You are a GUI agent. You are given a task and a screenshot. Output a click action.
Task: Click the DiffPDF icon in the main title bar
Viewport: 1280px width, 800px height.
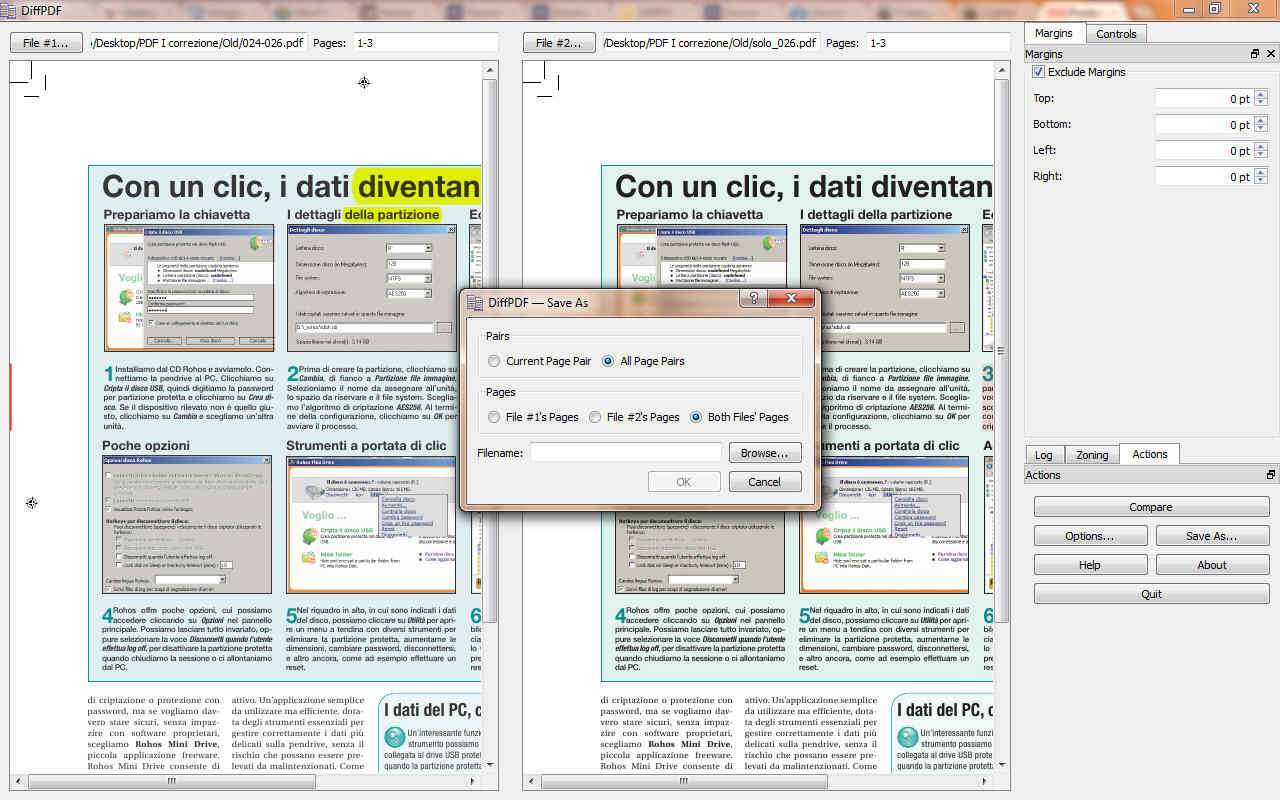pyautogui.click(x=9, y=10)
